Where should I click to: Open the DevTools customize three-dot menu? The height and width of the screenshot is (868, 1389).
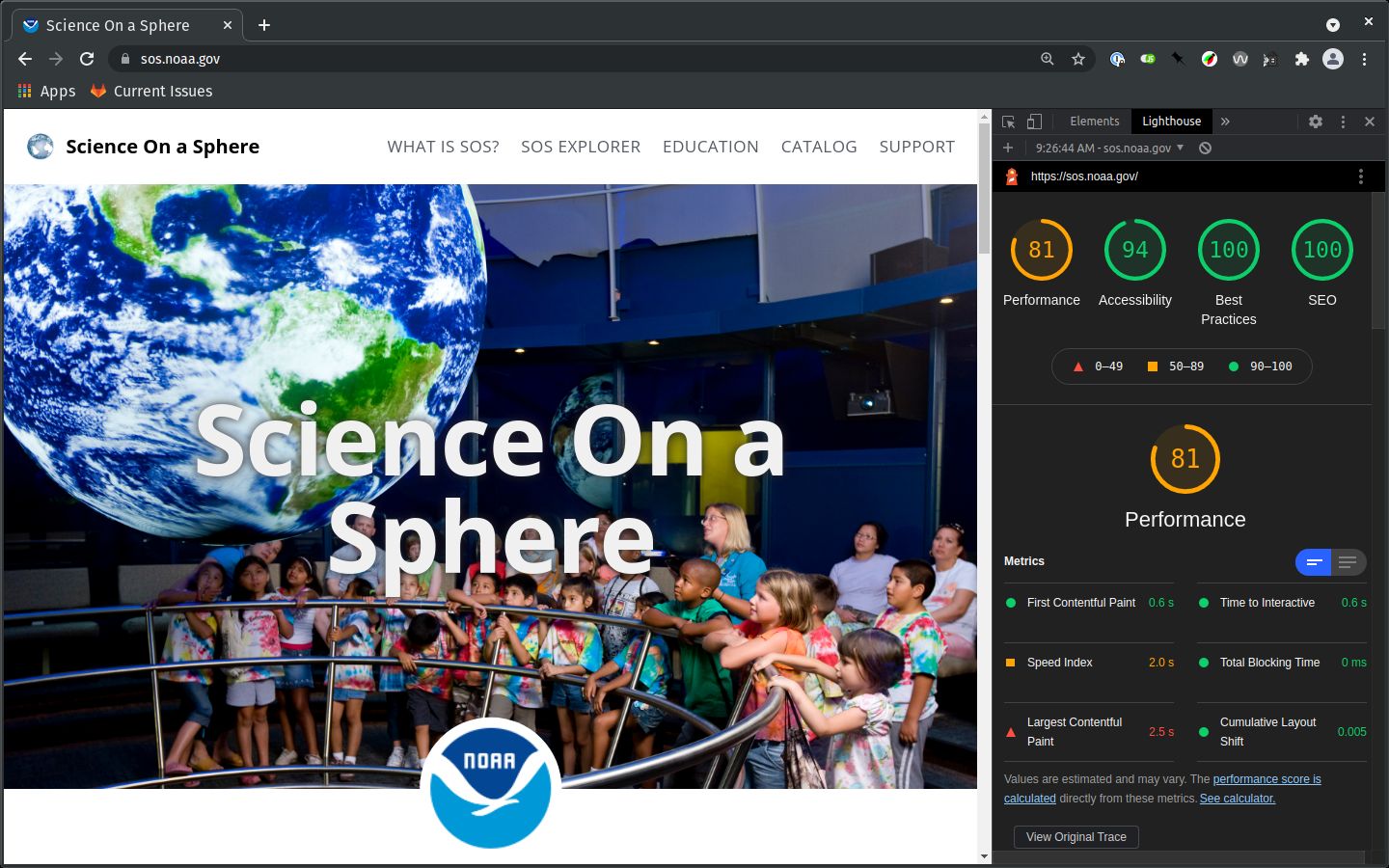point(1343,122)
